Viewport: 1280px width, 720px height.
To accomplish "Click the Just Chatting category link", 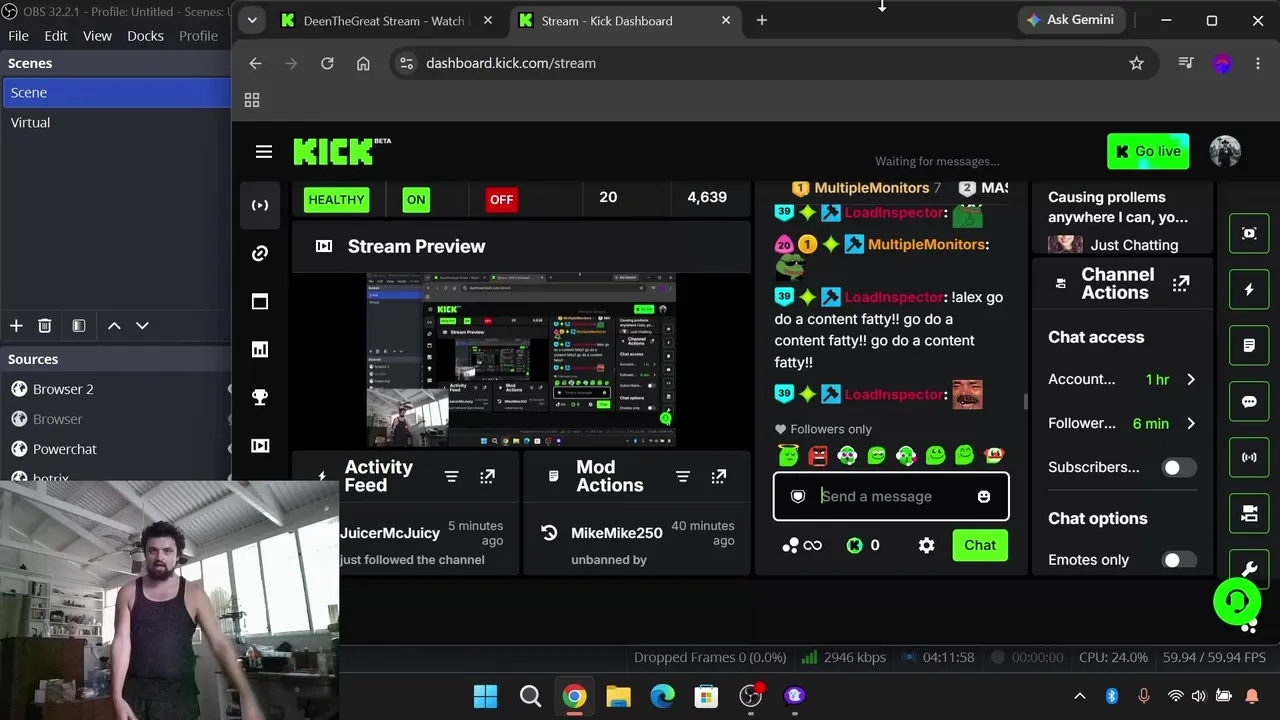I will (1134, 245).
